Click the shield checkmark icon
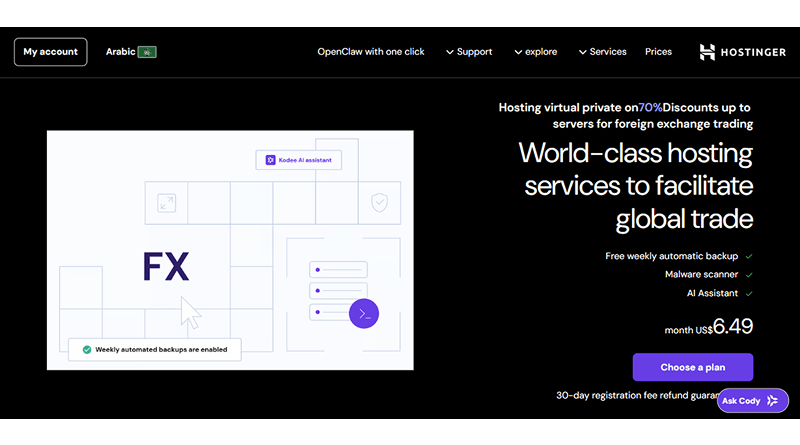Screen dimensions: 800x445 click(379, 202)
